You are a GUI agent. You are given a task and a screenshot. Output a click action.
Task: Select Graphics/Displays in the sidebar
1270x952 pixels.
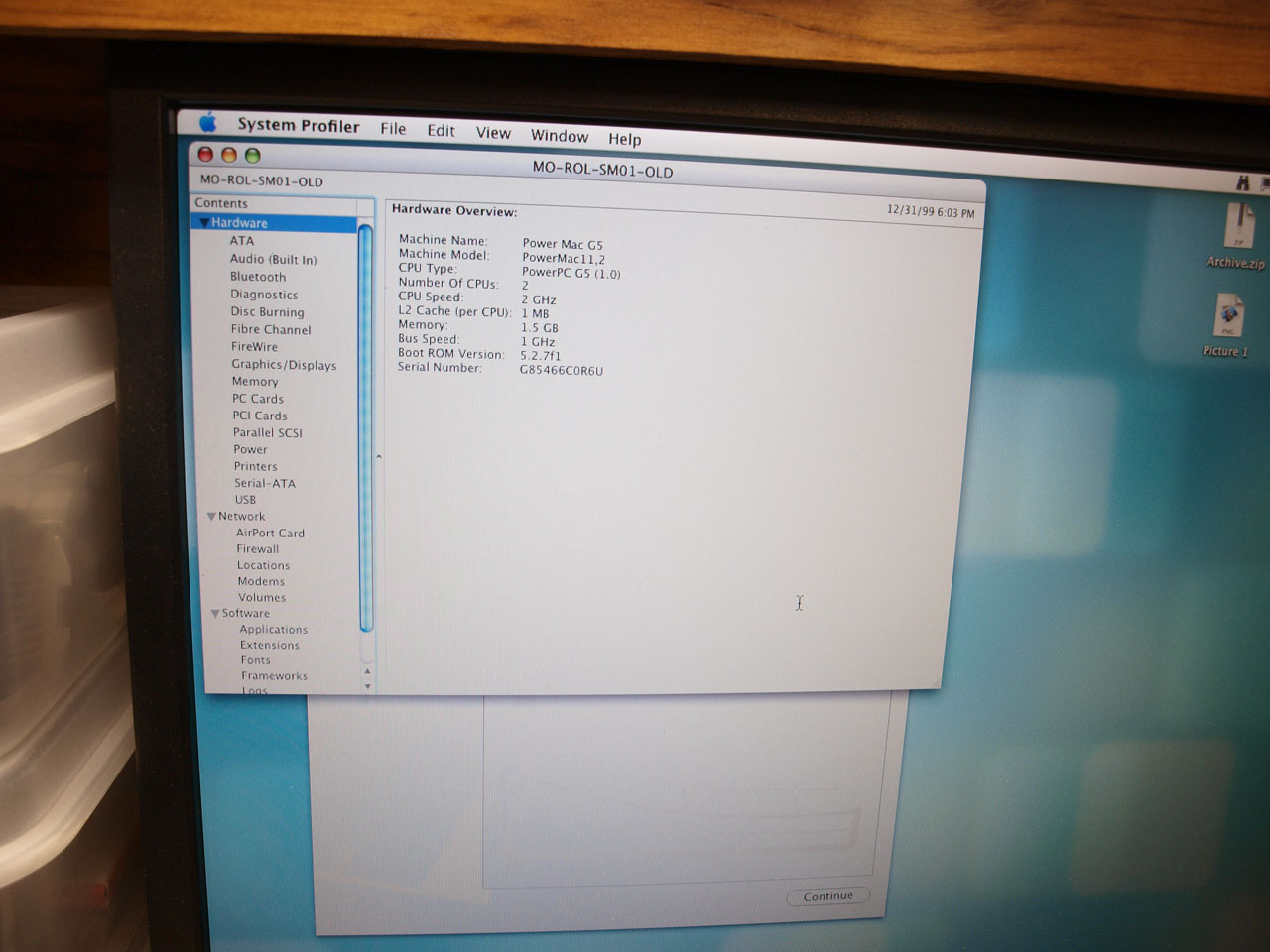pos(284,365)
